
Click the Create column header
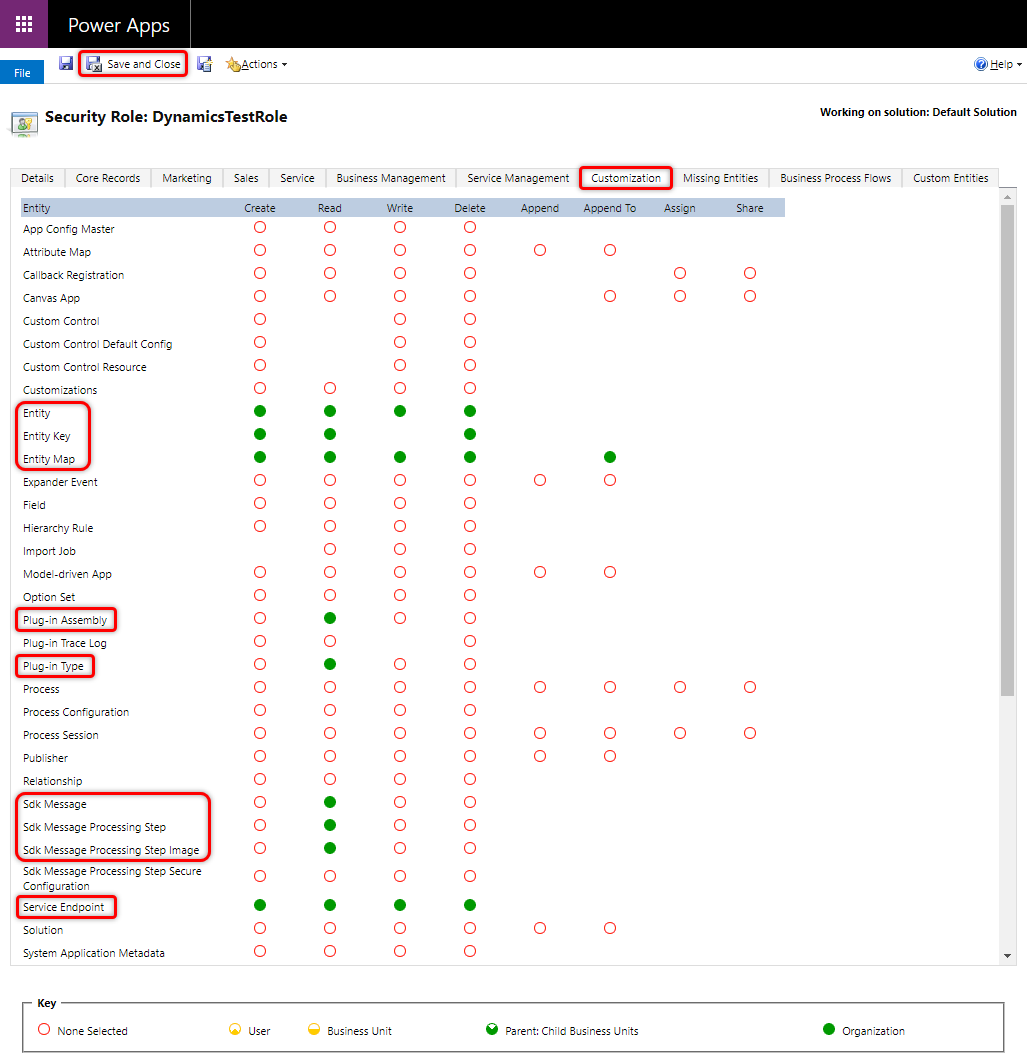(260, 208)
